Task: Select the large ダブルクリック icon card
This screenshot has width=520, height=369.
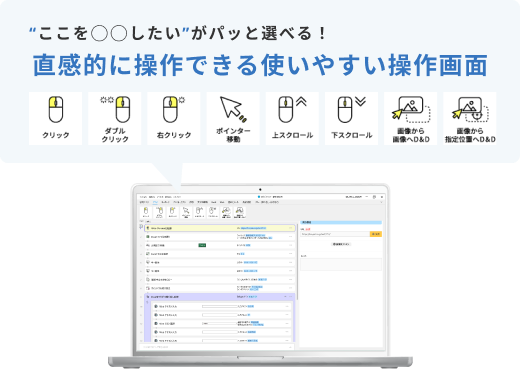Action: 115,119
